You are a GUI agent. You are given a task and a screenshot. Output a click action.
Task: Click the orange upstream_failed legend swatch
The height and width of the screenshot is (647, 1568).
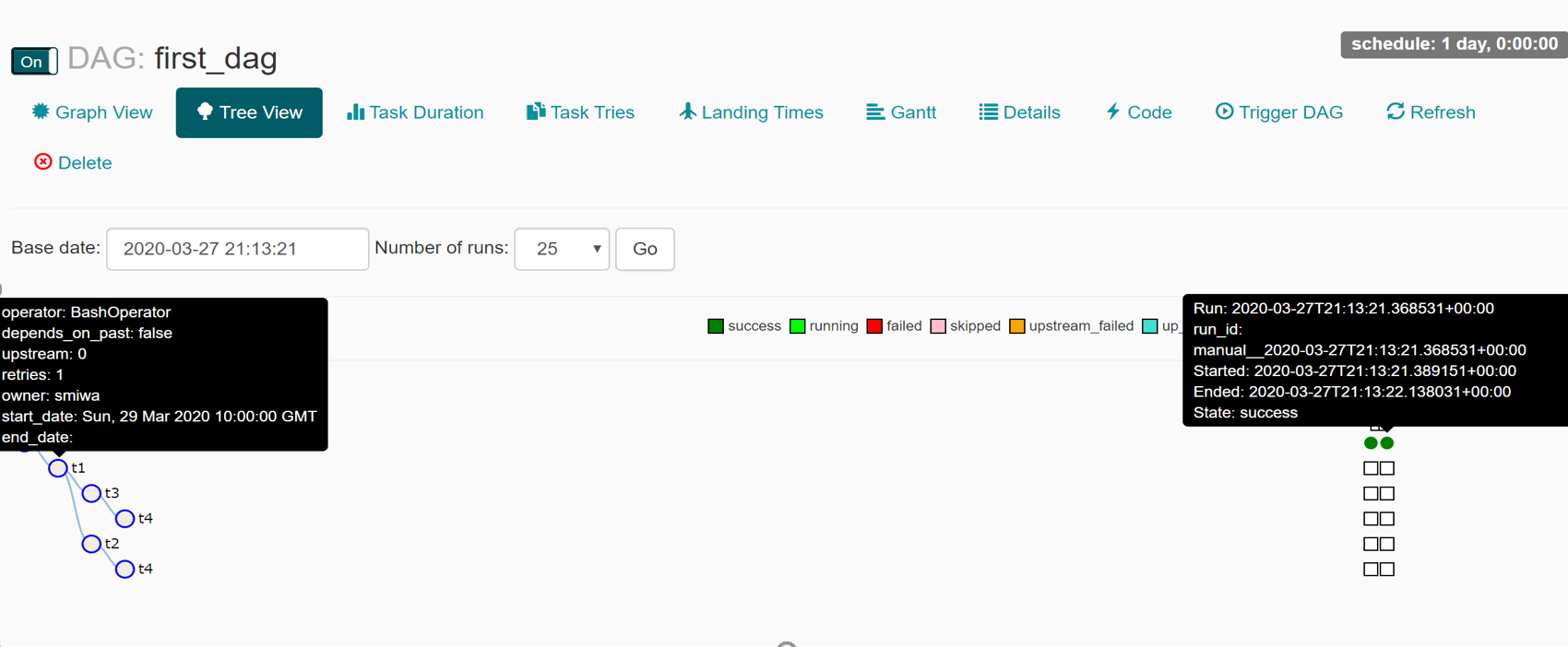point(1017,326)
